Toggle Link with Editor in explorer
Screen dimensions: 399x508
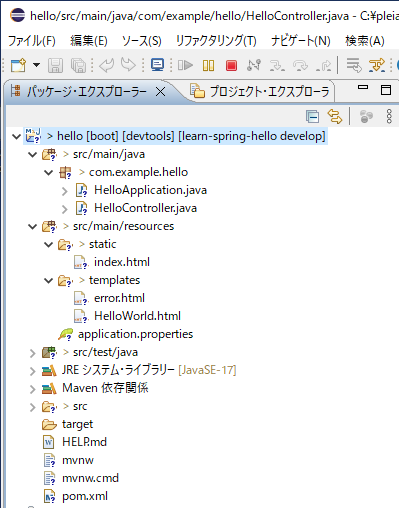pos(335,117)
